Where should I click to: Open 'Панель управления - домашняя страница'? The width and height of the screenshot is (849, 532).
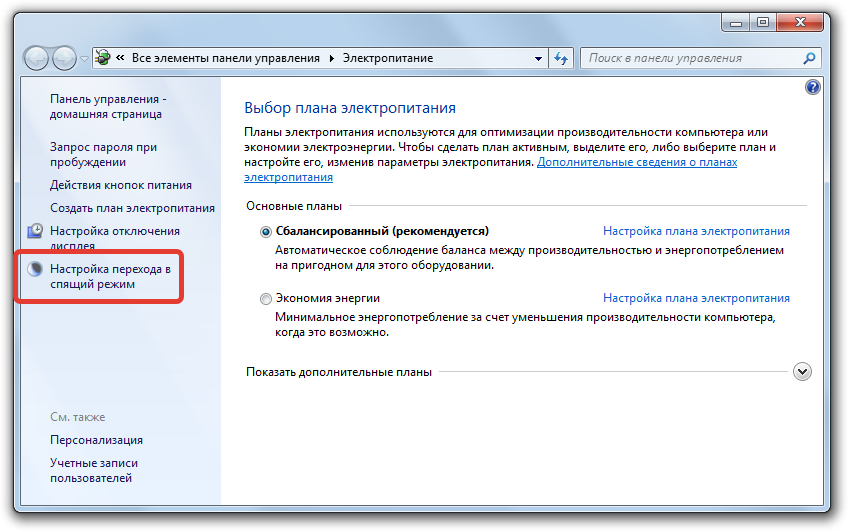point(108,107)
